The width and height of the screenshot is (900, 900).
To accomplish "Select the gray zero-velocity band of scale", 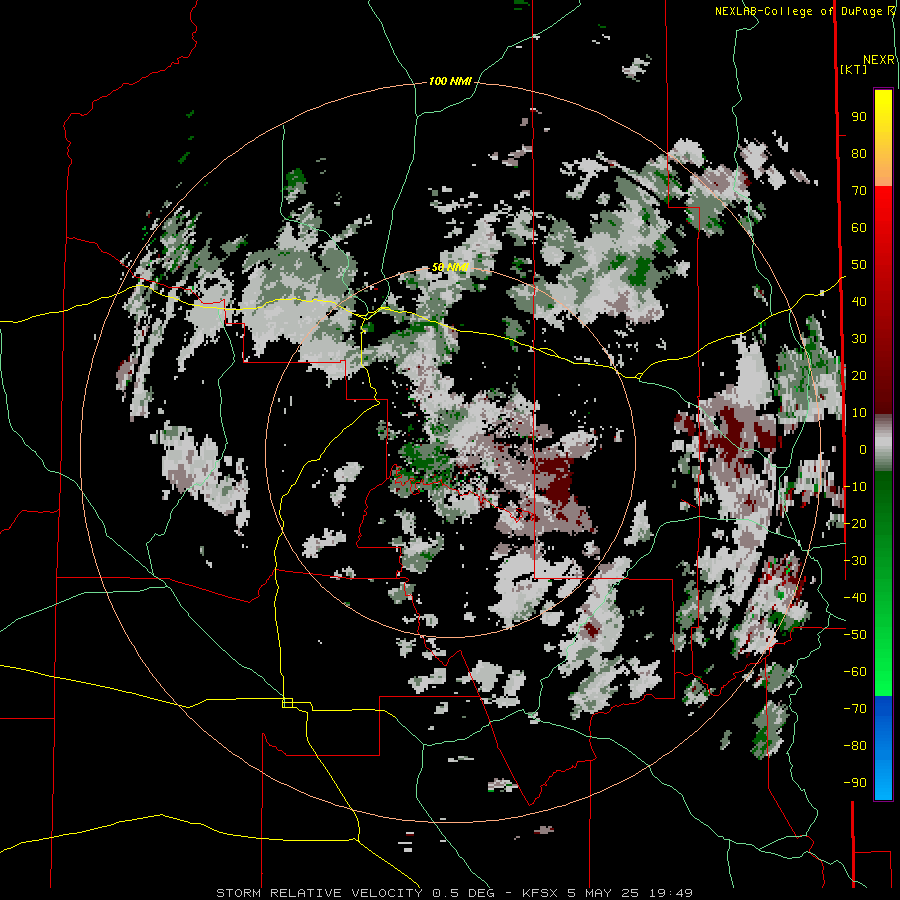I will coord(883,443).
